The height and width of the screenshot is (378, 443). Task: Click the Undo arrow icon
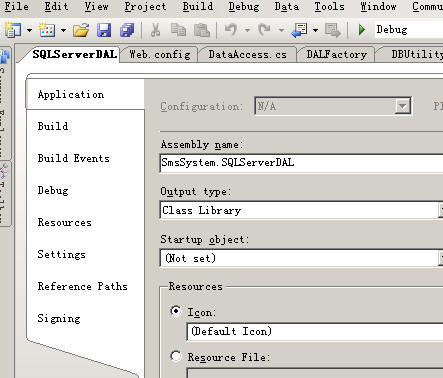pyautogui.click(x=230, y=30)
